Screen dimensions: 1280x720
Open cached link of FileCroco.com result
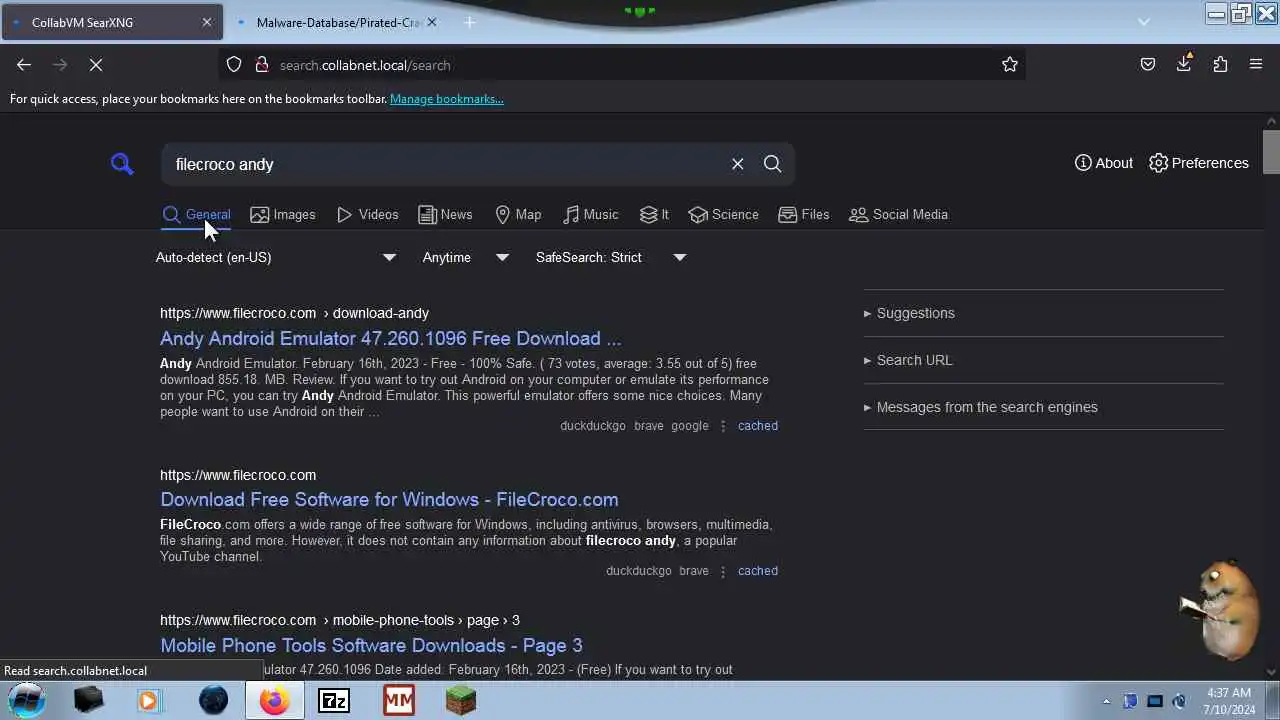(x=757, y=570)
